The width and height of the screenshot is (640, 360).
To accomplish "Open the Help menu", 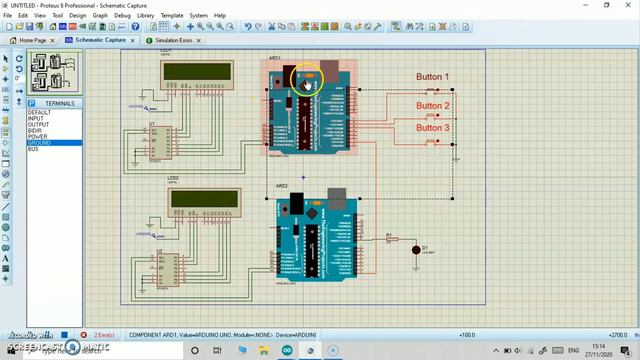I will pos(220,16).
